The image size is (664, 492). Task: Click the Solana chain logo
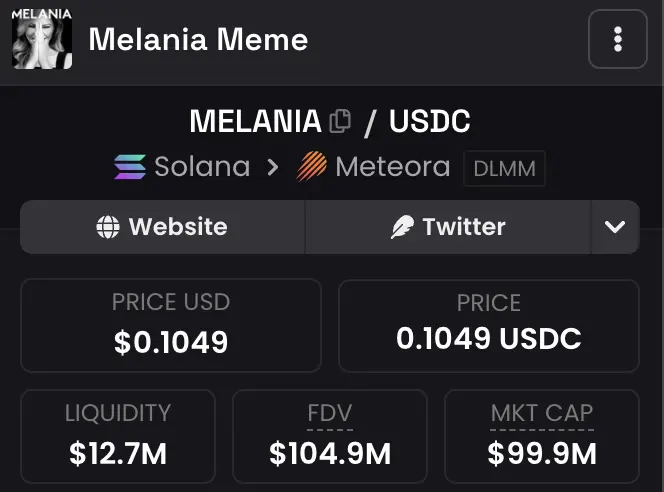130,166
